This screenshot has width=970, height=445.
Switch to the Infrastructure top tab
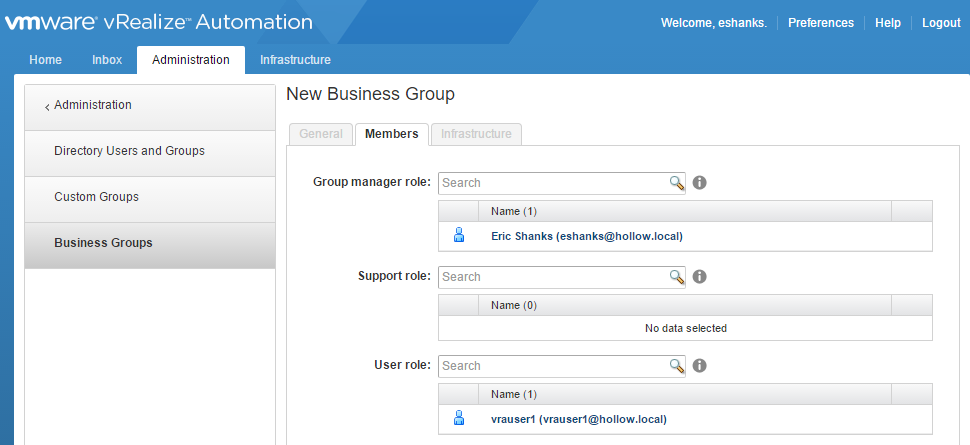pos(295,60)
